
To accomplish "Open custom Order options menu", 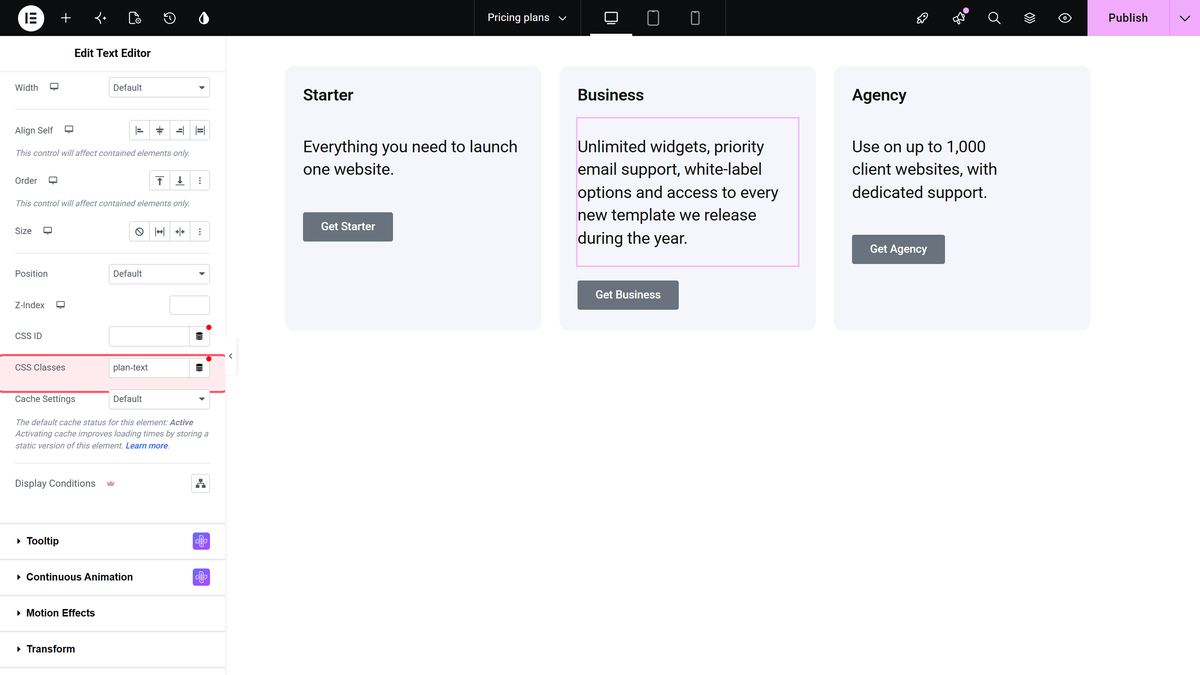I will [200, 181].
